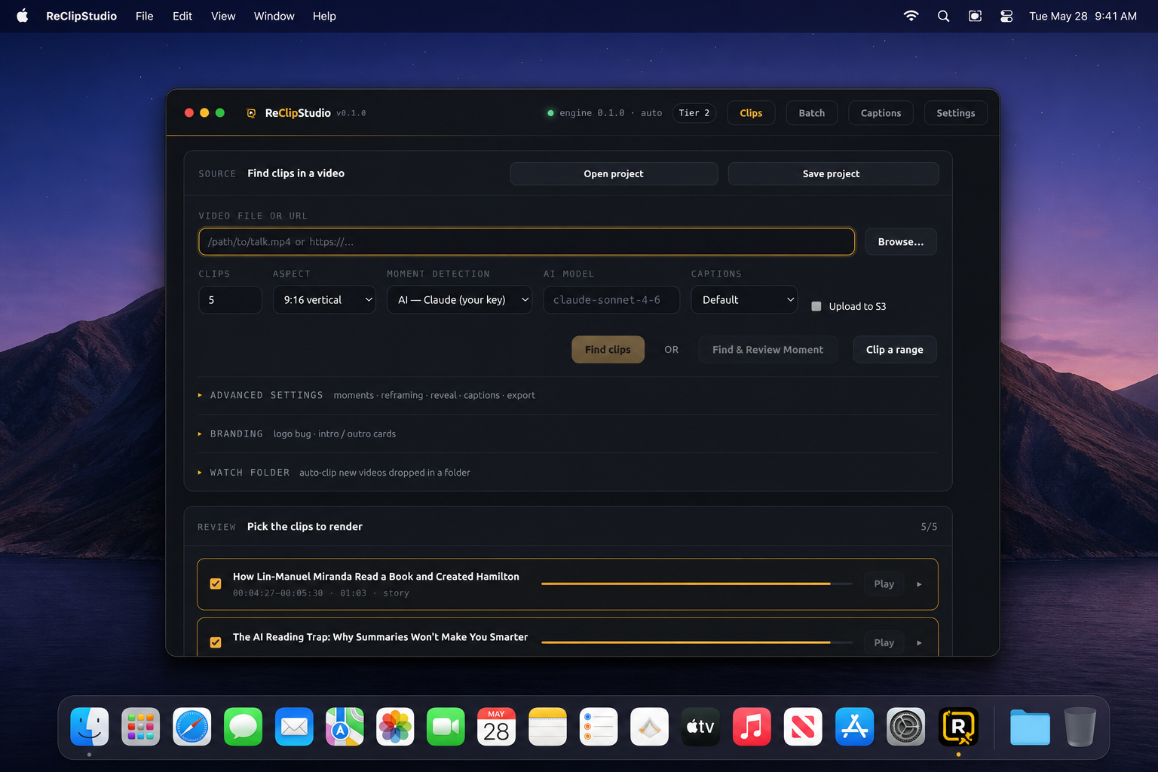Click the AI Reading Trap range slider
The image size is (1158, 772).
click(696, 643)
